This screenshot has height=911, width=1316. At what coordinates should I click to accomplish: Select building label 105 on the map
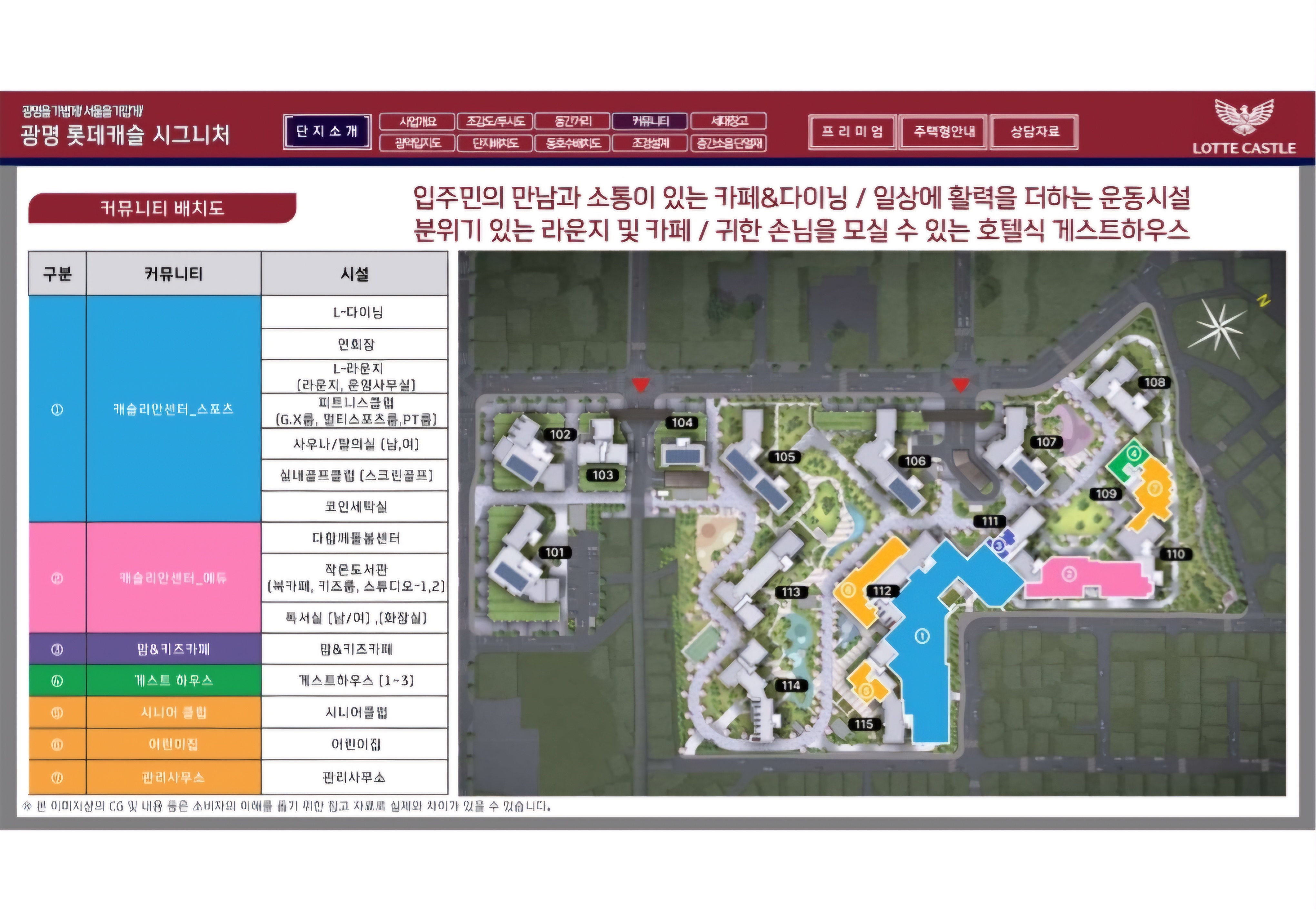pos(785,457)
